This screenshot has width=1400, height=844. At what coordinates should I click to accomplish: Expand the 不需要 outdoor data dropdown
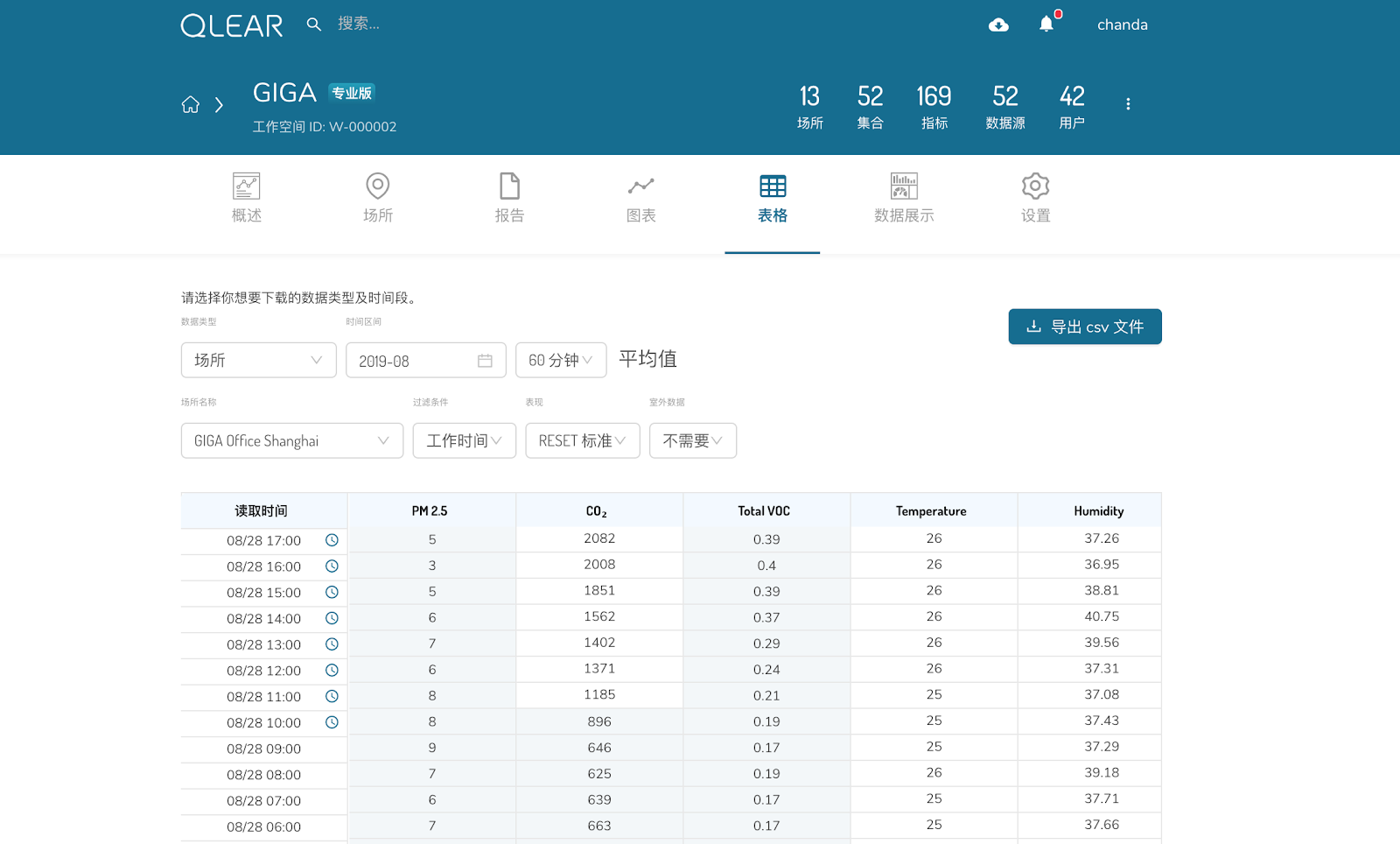click(x=693, y=440)
